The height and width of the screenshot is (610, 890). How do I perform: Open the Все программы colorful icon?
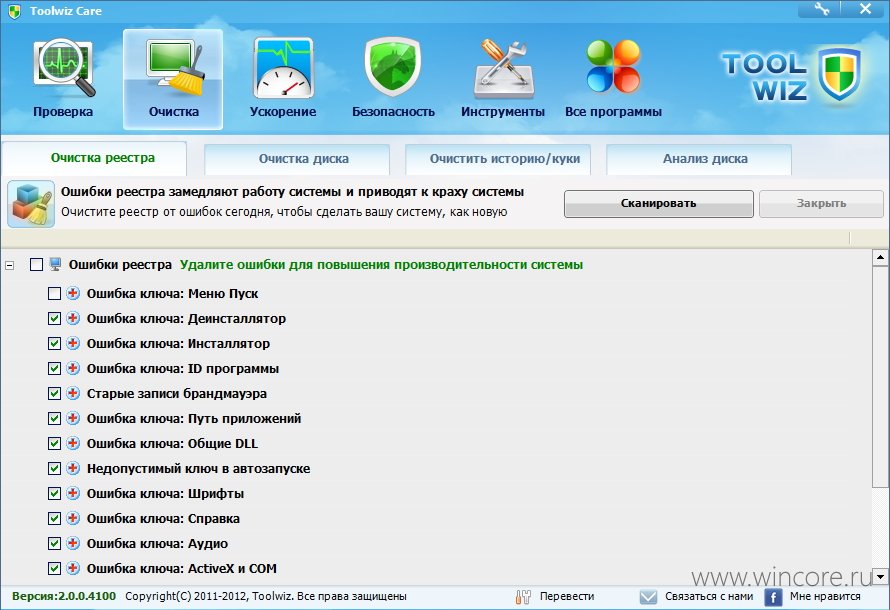(x=614, y=66)
